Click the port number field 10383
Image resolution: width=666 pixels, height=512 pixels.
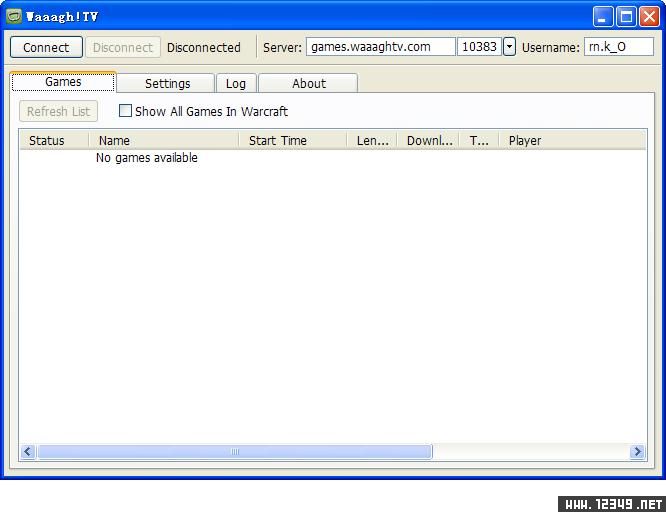coord(480,47)
